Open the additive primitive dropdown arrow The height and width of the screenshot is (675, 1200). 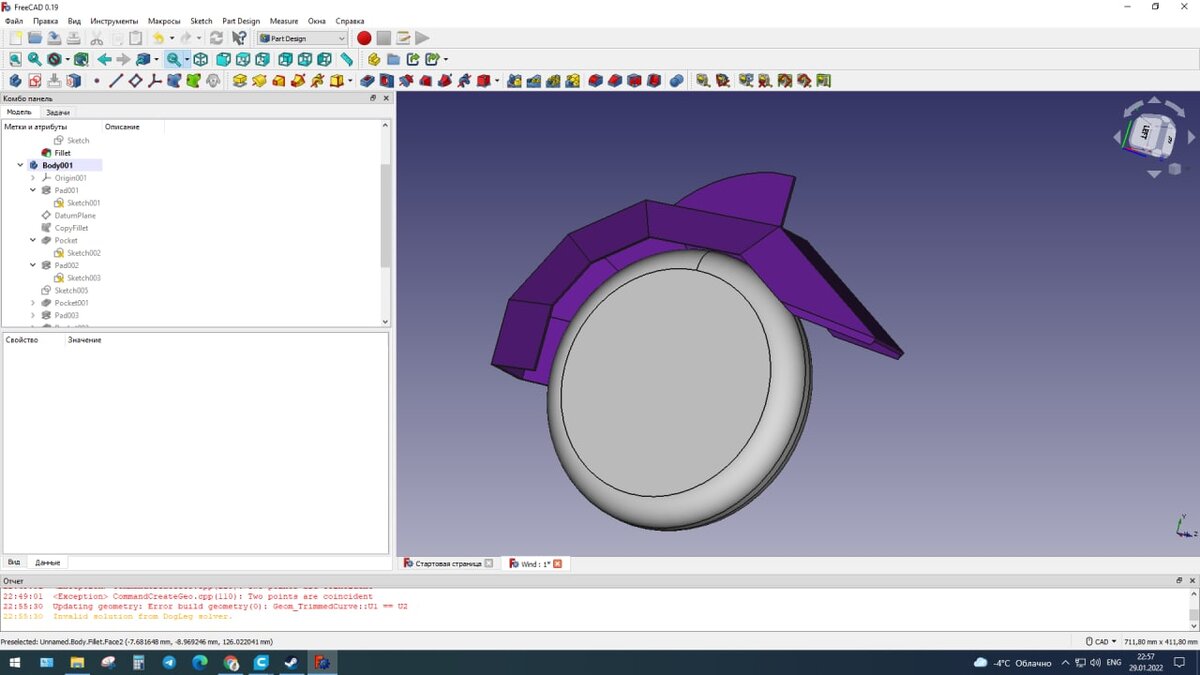click(x=350, y=80)
